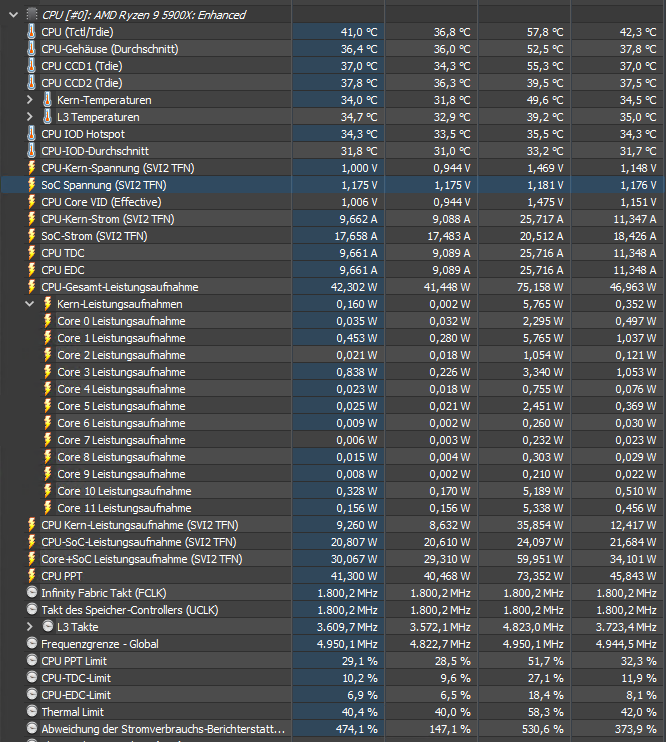Click the lightning icon of CPU-Gesamt-Leistungsaufnahme
Screen dimensions: 666x742
[x=31, y=287]
